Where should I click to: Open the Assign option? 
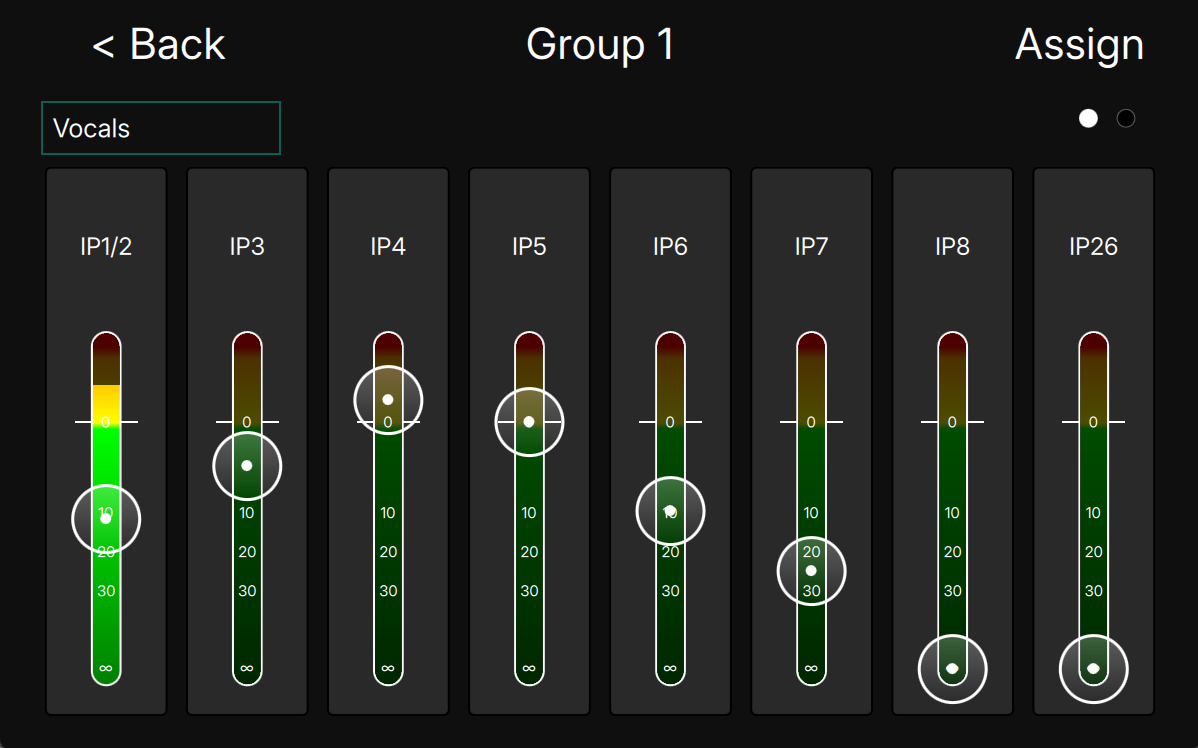point(1079,45)
